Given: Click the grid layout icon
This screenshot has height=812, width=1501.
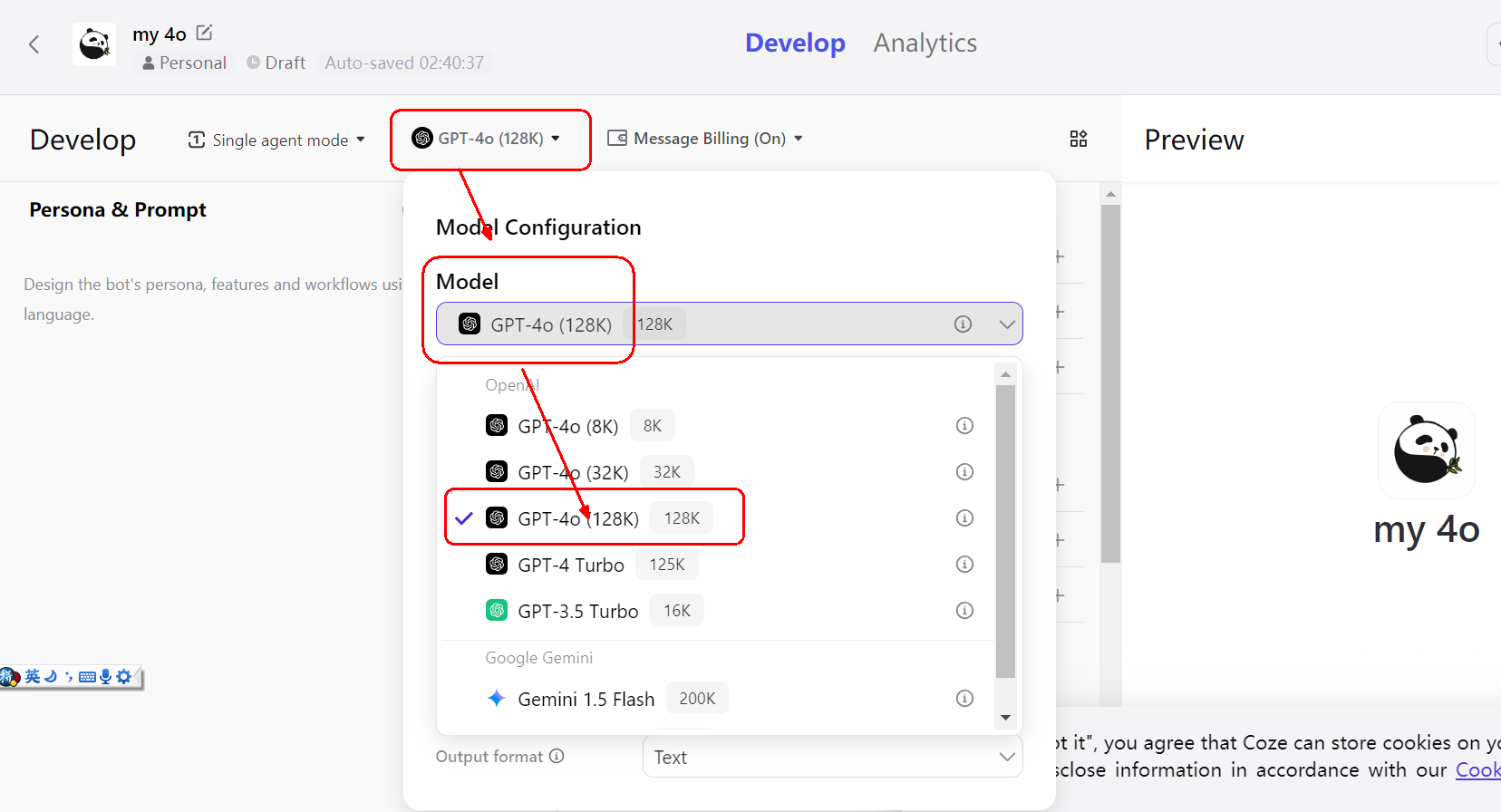Looking at the screenshot, I should point(1079,139).
